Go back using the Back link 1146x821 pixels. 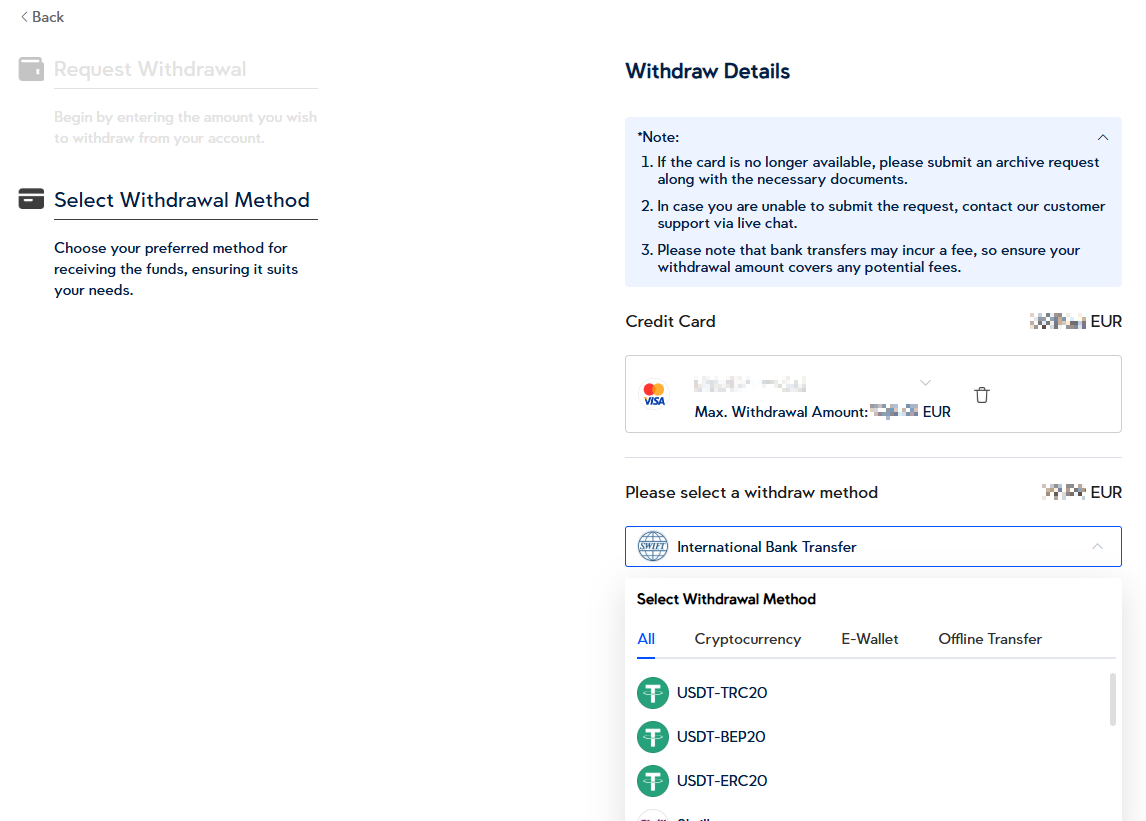(x=42, y=17)
